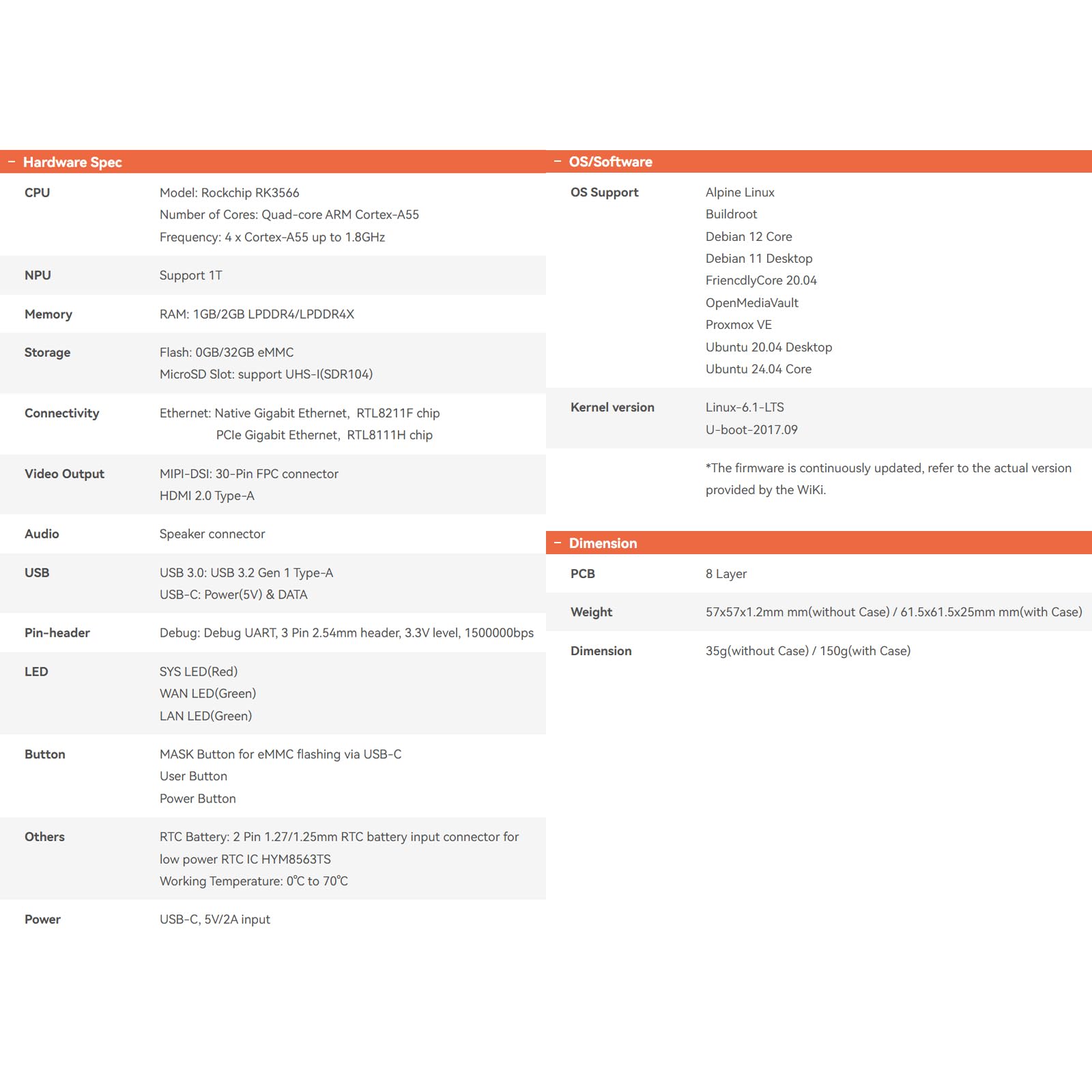Click 'MIPI-DSI: 30-Pin FPC connector' line
The height and width of the screenshot is (1092, 1092).
pos(249,474)
